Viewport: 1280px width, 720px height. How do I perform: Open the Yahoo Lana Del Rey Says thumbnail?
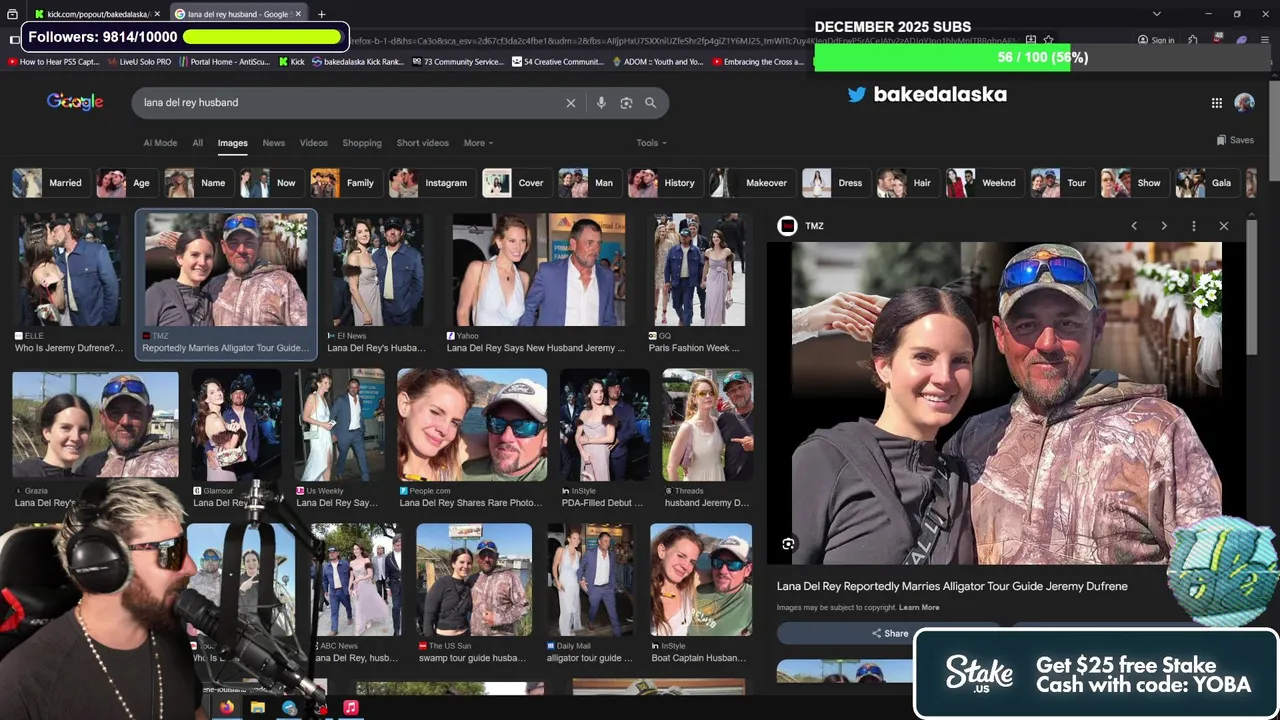pos(538,270)
